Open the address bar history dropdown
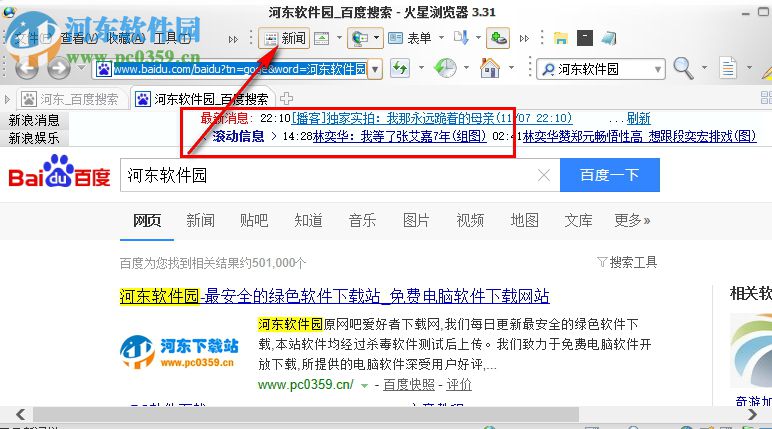The image size is (772, 429). 375,69
